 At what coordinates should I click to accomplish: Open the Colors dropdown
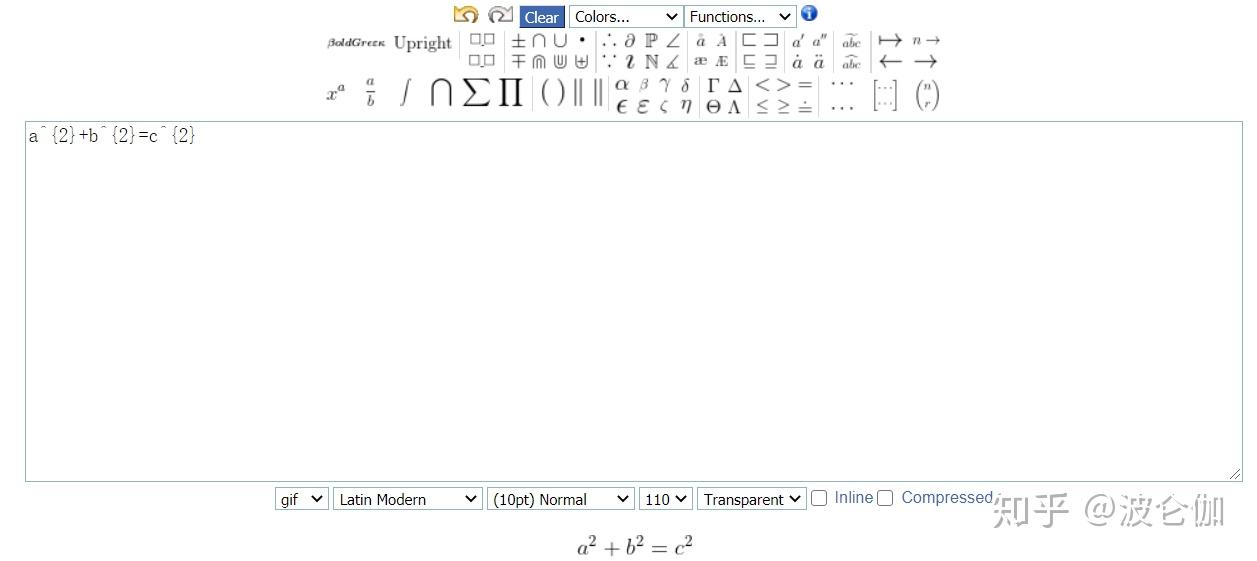[x=626, y=17]
